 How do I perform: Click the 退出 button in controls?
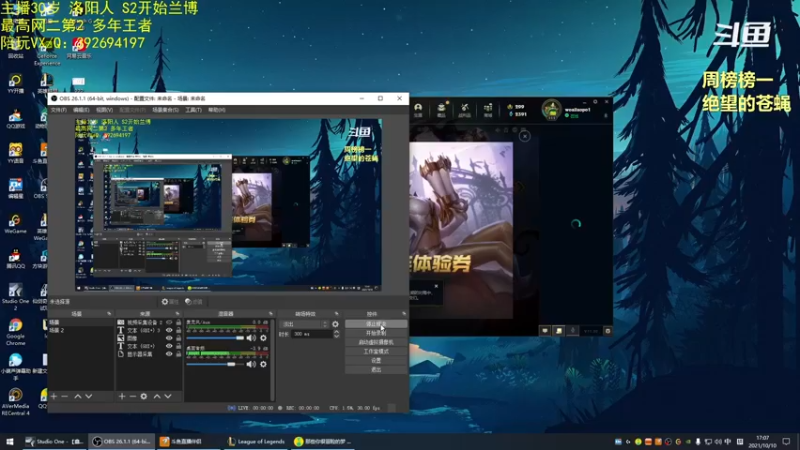[x=376, y=369]
